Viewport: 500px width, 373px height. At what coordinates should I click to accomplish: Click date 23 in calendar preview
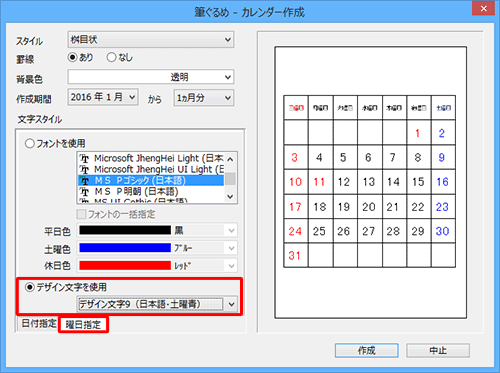pos(442,207)
